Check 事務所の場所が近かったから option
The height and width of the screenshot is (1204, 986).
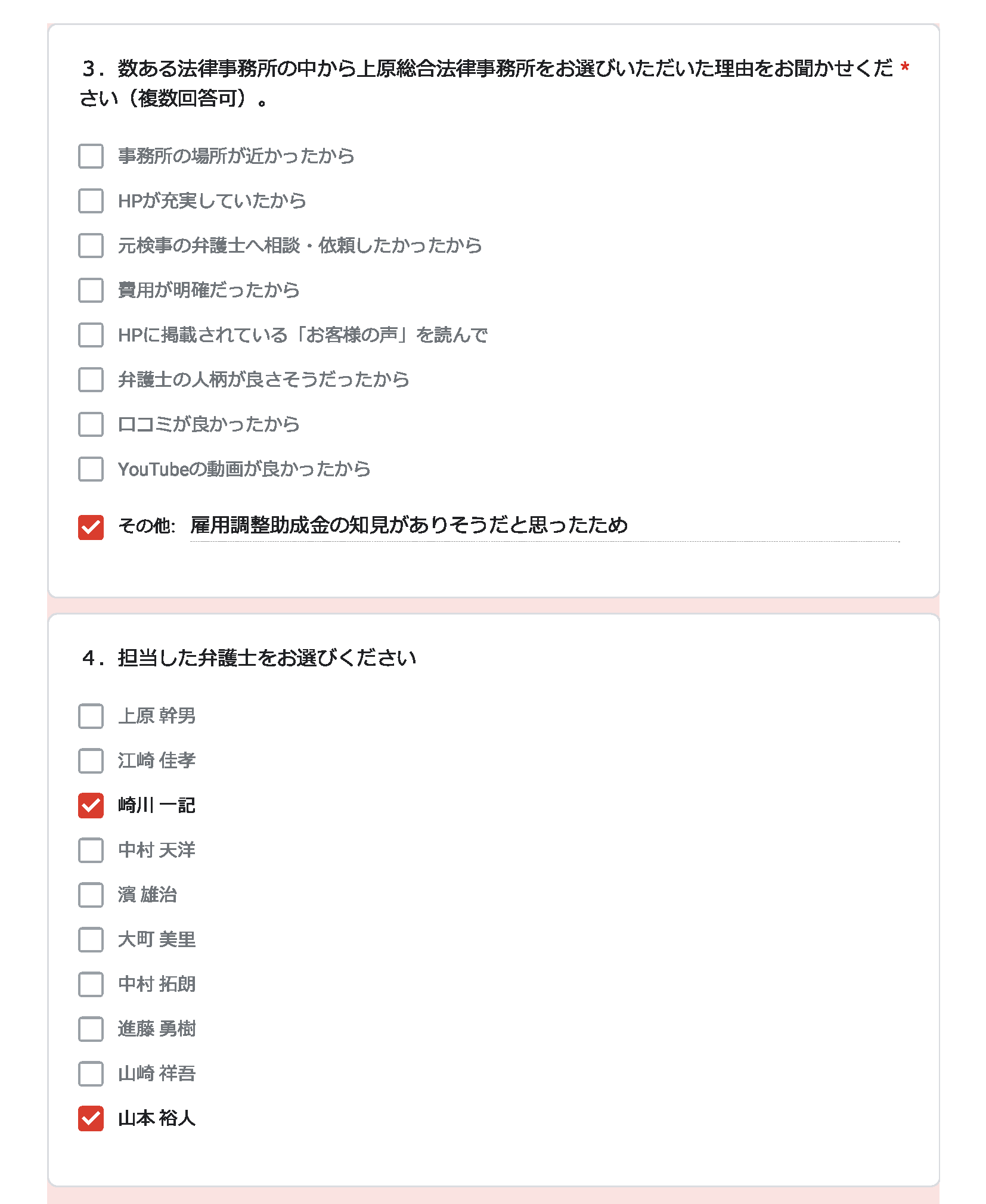(x=91, y=156)
